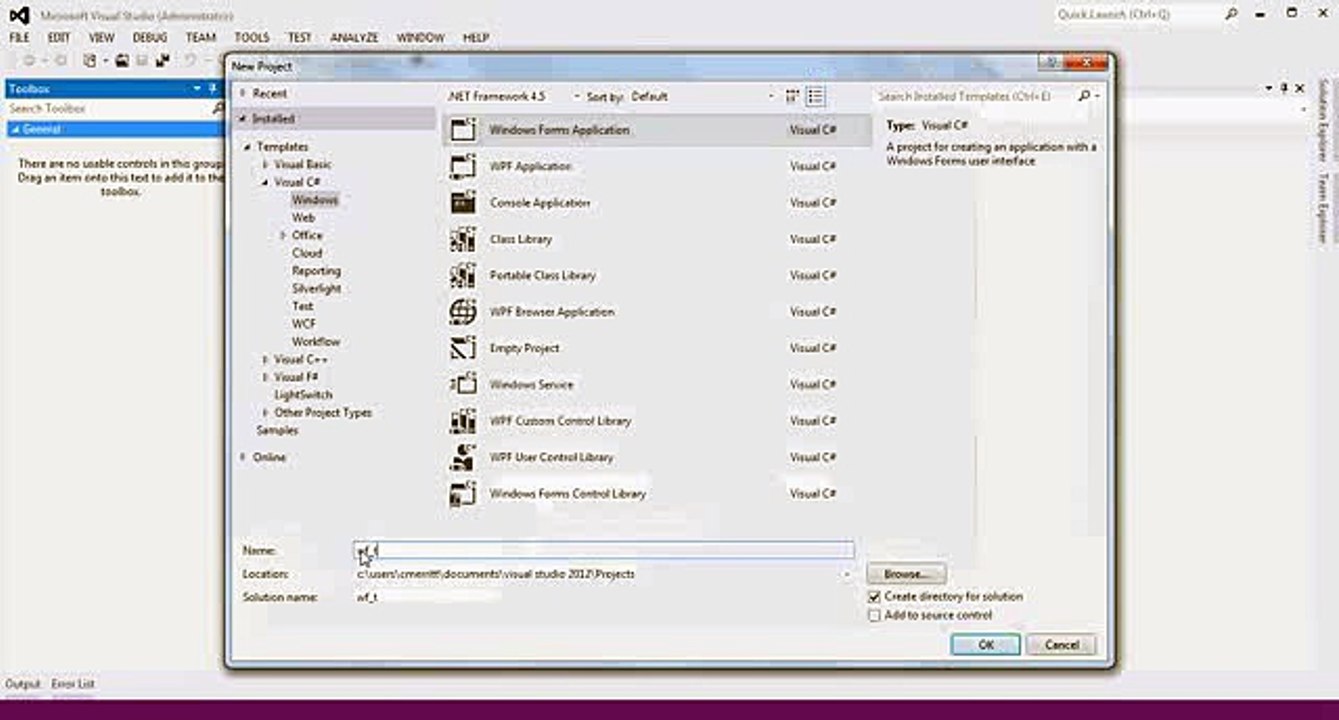Image resolution: width=1339 pixels, height=720 pixels.
Task: Select the Web category under Visual C#
Action: [x=303, y=217]
